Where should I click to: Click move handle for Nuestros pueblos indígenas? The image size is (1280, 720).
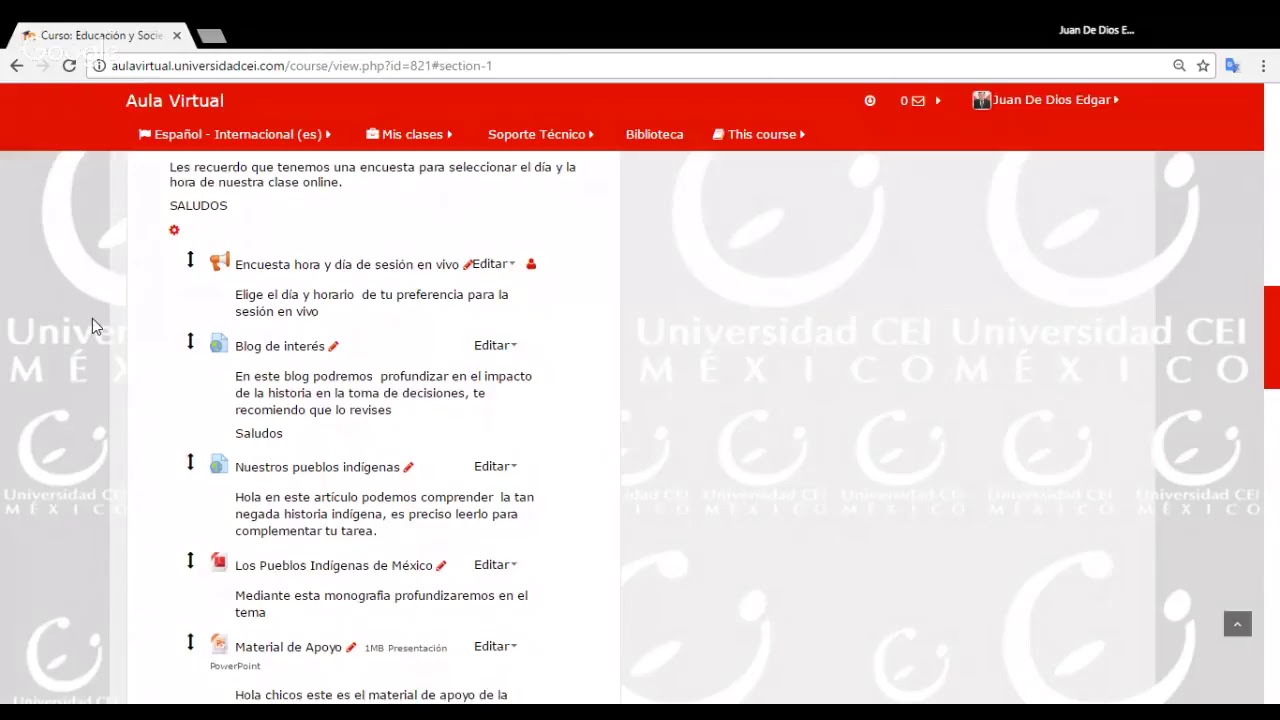(x=190, y=462)
